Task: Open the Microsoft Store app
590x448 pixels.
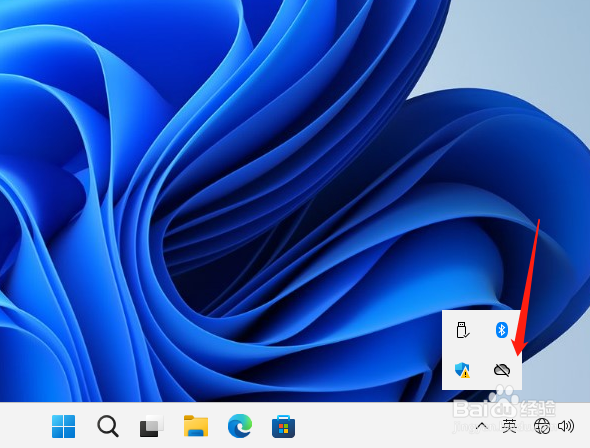Action: click(283, 426)
